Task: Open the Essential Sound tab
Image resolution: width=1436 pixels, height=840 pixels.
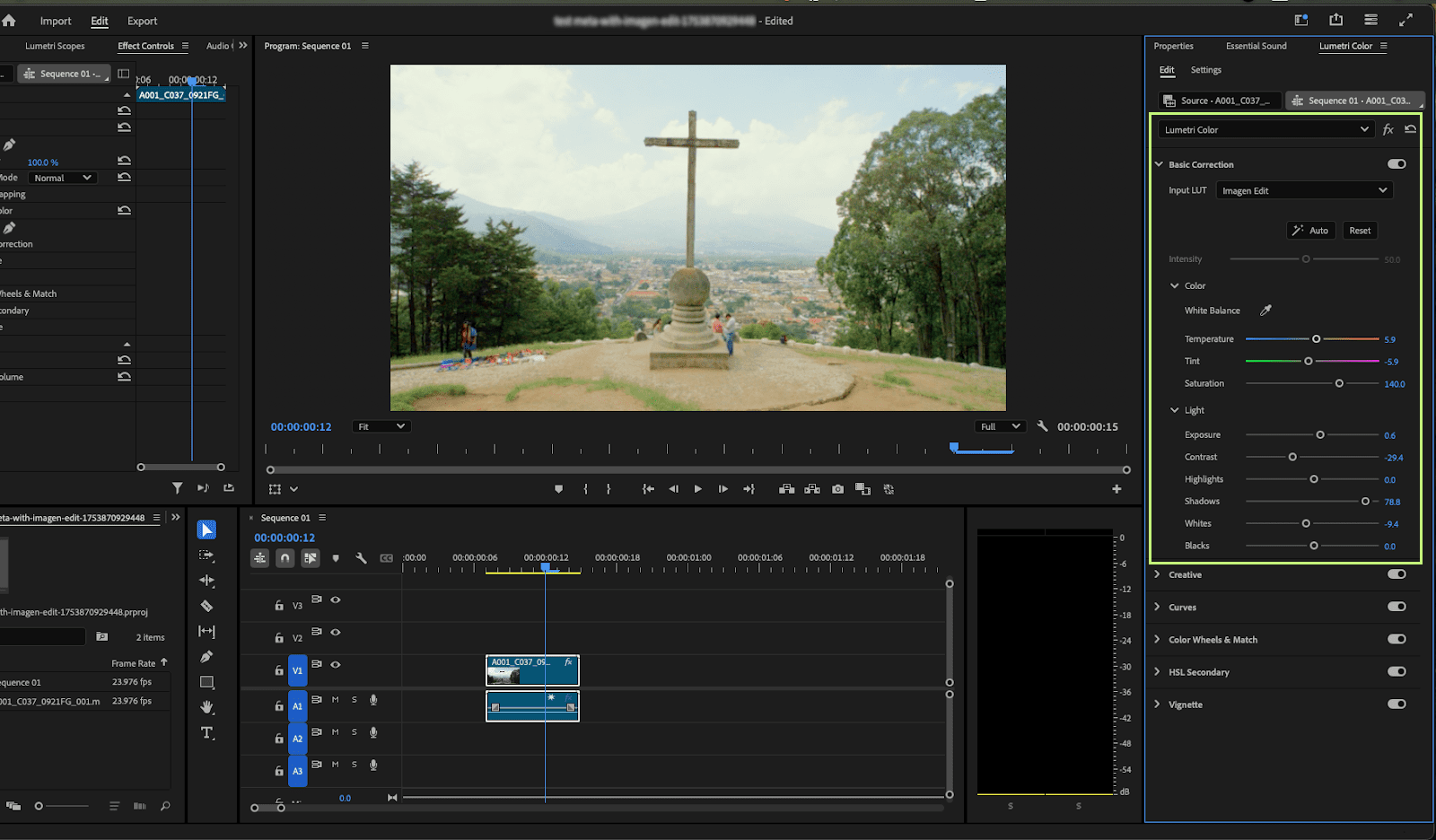Action: (x=1256, y=46)
